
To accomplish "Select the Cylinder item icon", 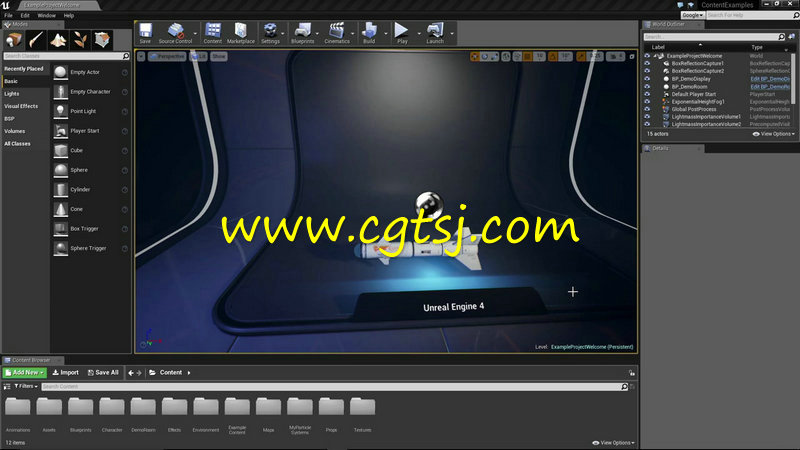I will tap(61, 190).
